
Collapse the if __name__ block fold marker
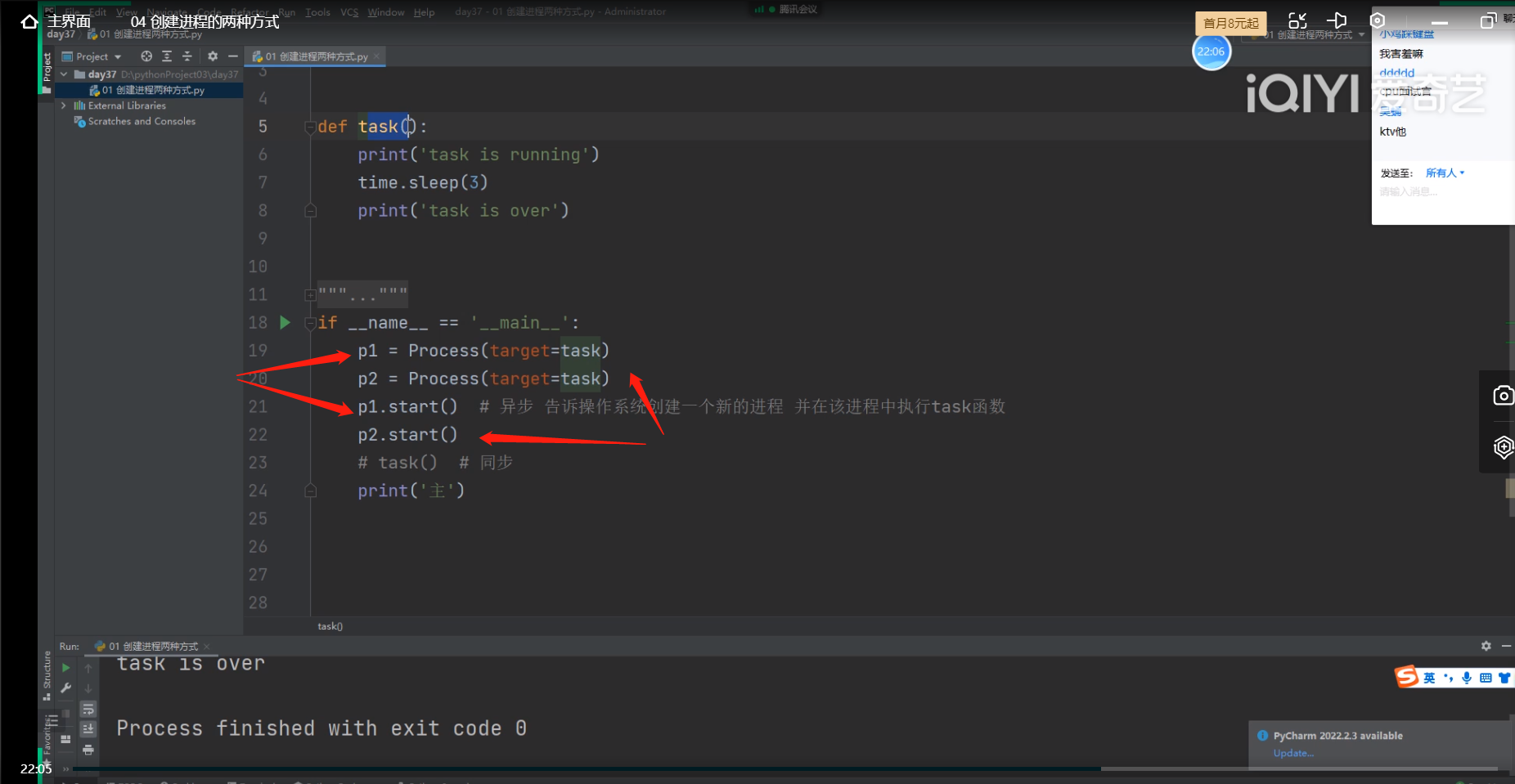[310, 323]
